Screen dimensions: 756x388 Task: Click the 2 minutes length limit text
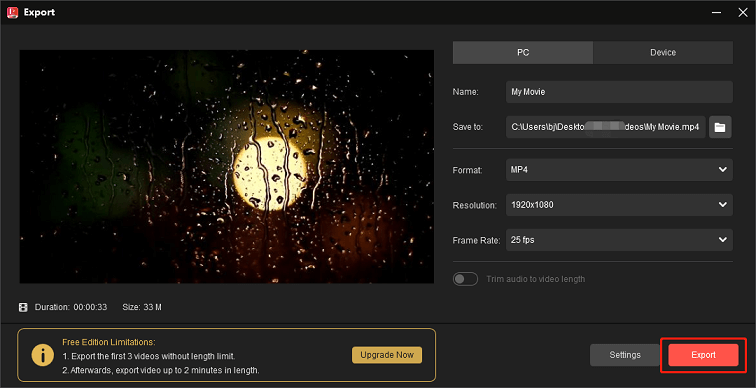pyautogui.click(x=161, y=371)
